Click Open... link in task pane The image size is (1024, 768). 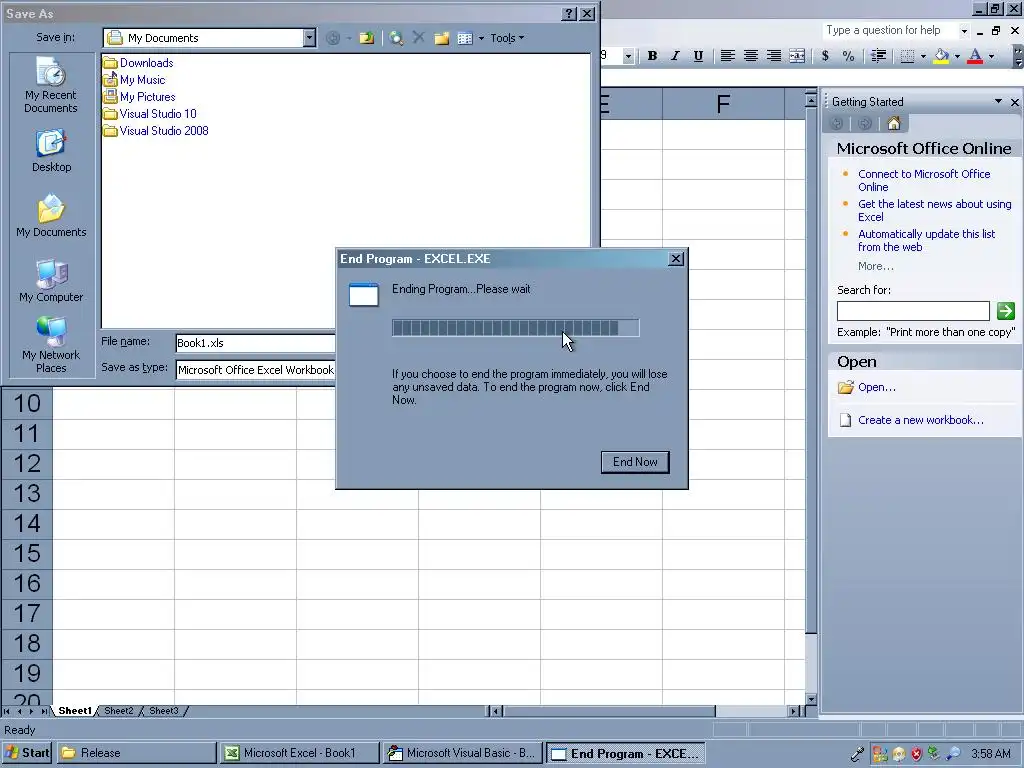pos(876,387)
